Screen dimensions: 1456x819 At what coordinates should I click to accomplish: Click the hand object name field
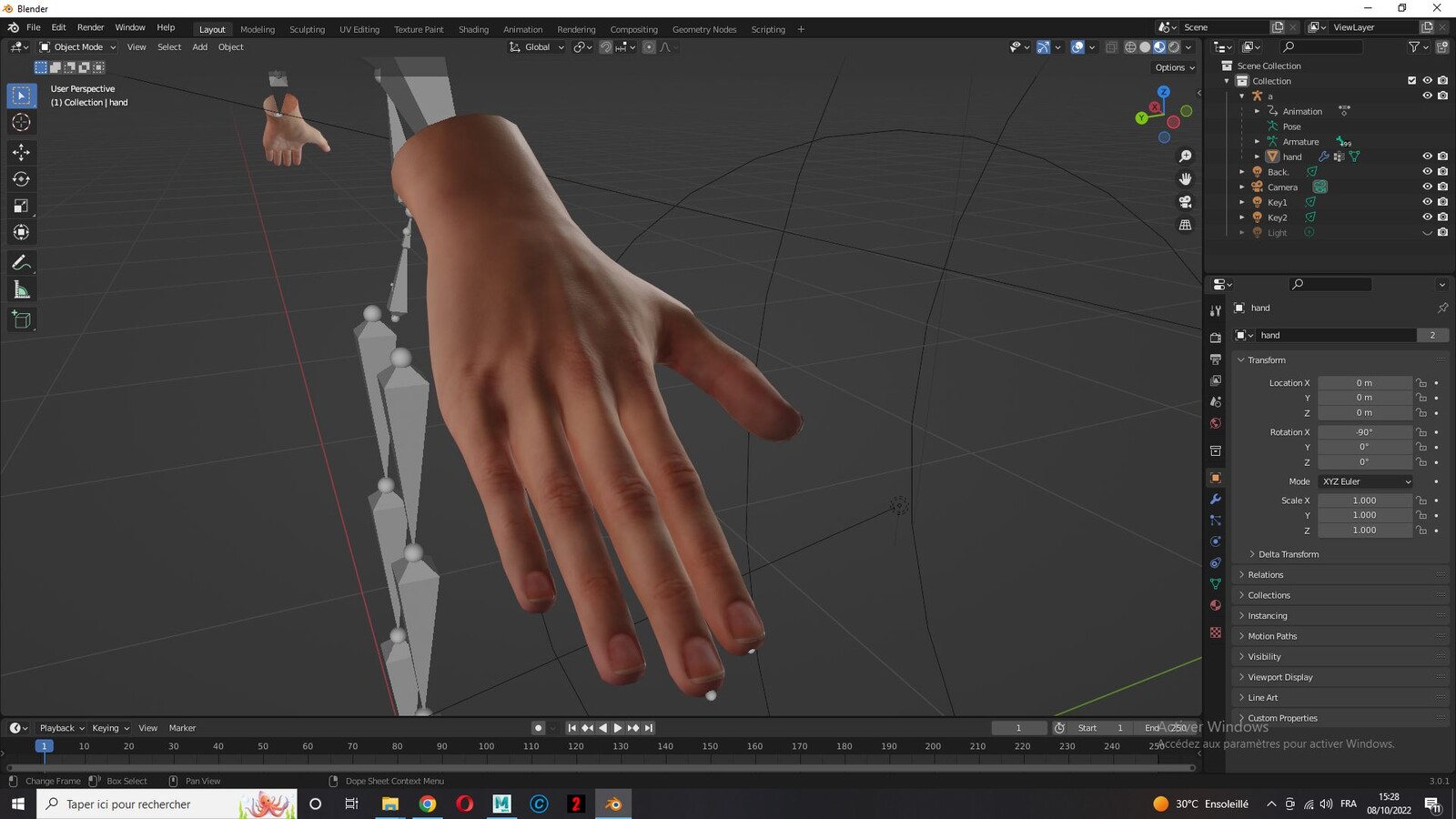tap(1337, 335)
